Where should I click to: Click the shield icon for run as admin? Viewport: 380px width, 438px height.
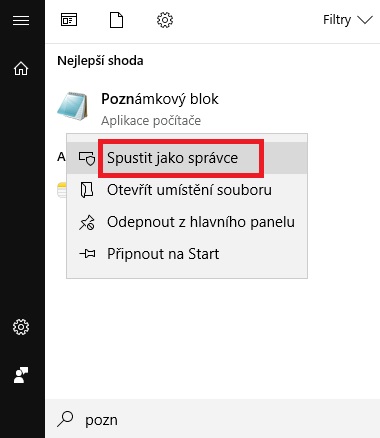tap(87, 158)
